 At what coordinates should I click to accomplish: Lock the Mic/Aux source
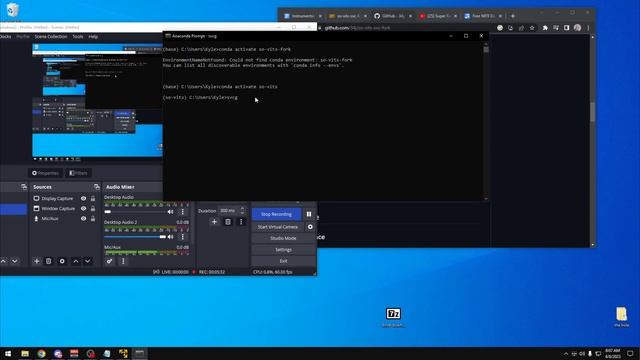[93, 219]
